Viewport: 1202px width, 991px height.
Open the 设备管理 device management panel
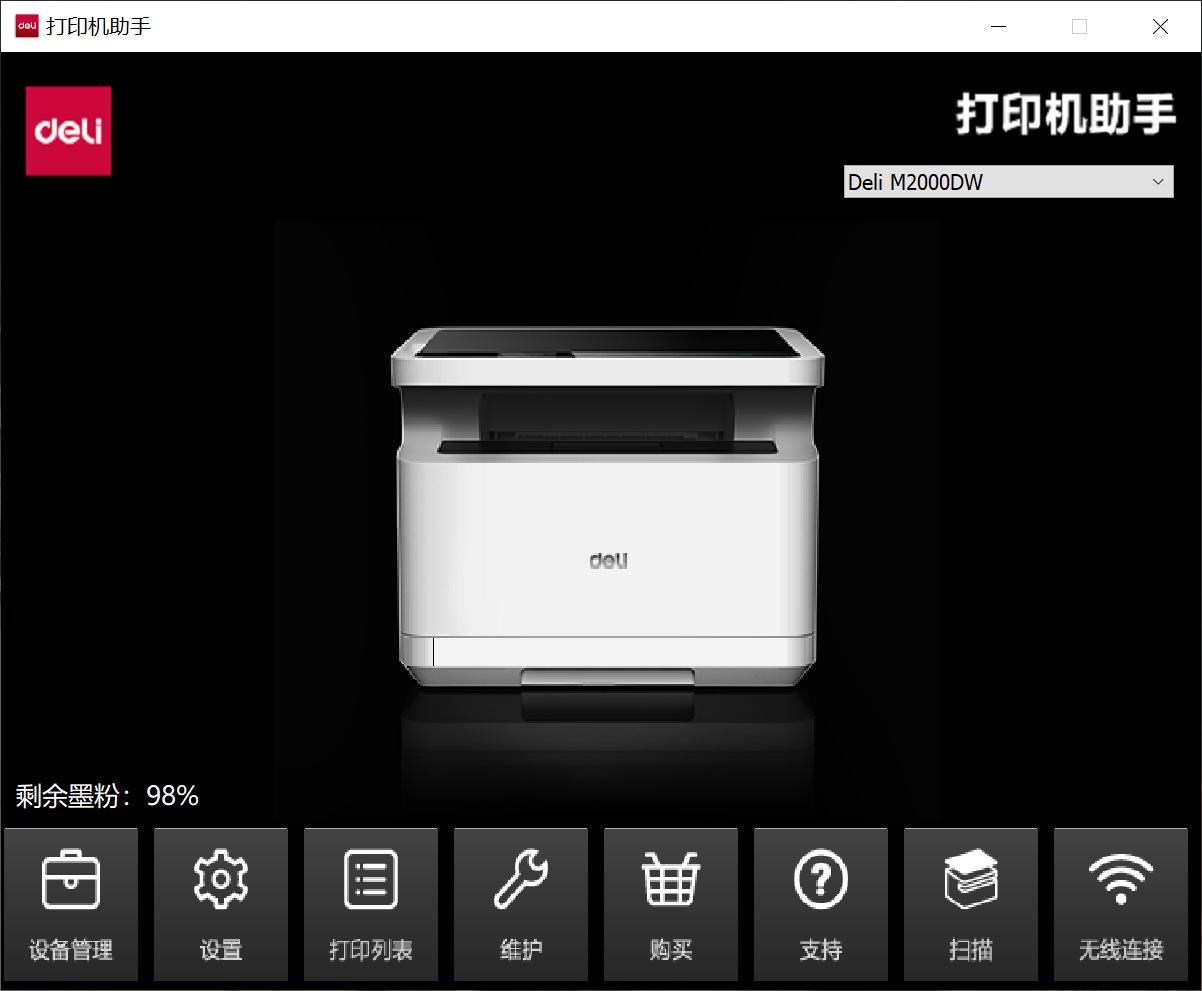(x=70, y=900)
